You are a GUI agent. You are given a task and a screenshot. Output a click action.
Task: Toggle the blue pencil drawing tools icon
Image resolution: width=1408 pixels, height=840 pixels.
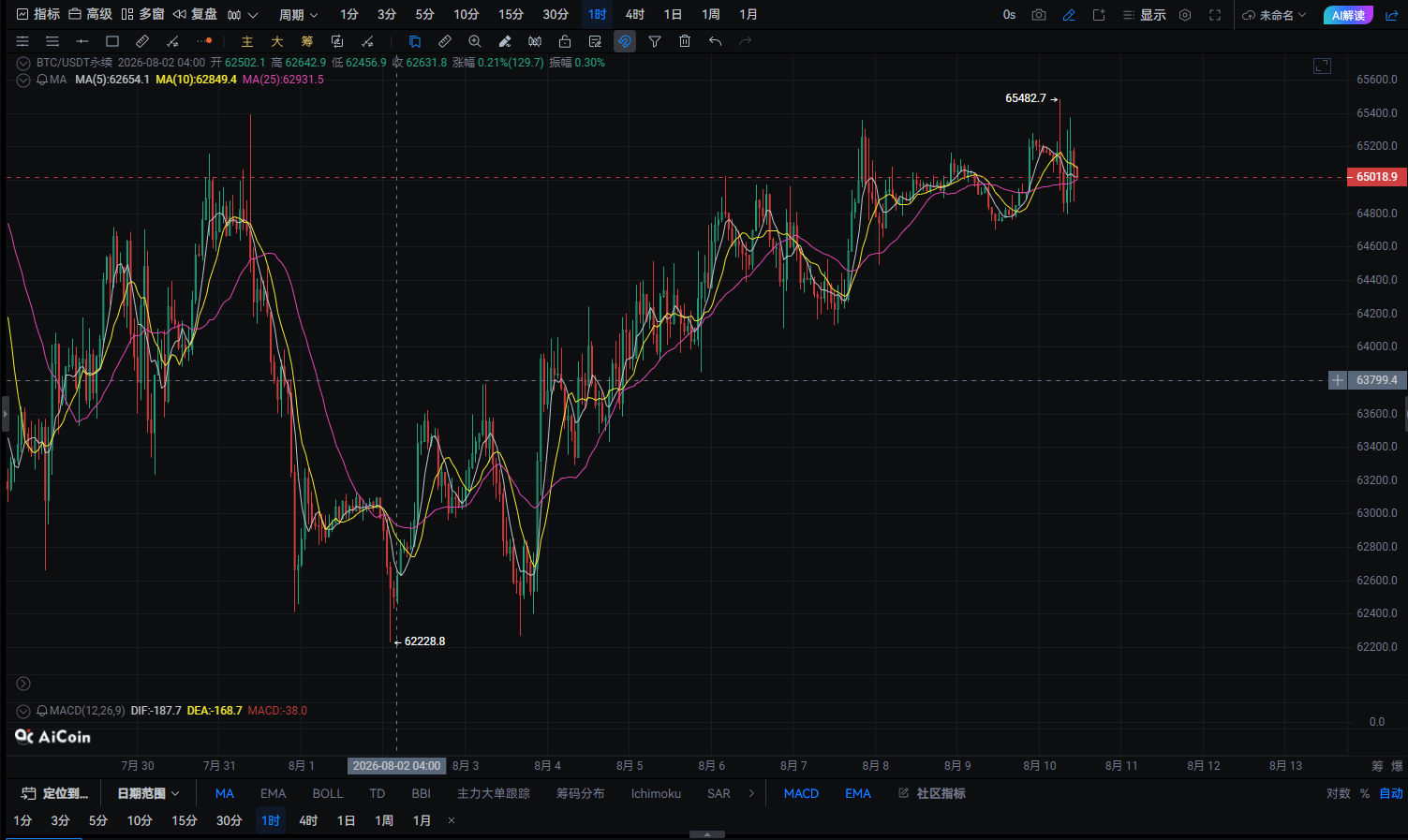pos(1069,15)
